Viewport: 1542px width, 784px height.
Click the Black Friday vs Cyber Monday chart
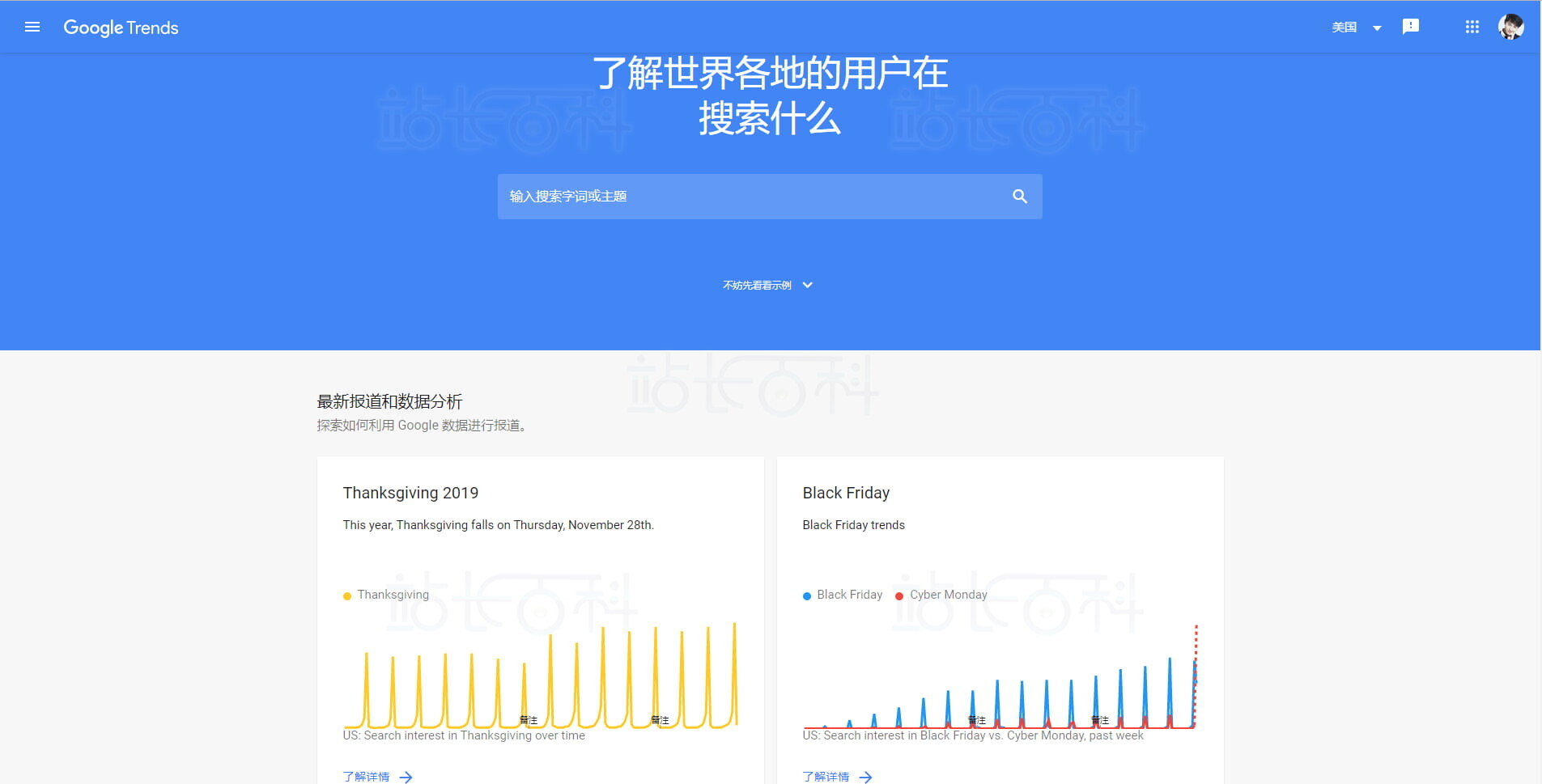1000,676
